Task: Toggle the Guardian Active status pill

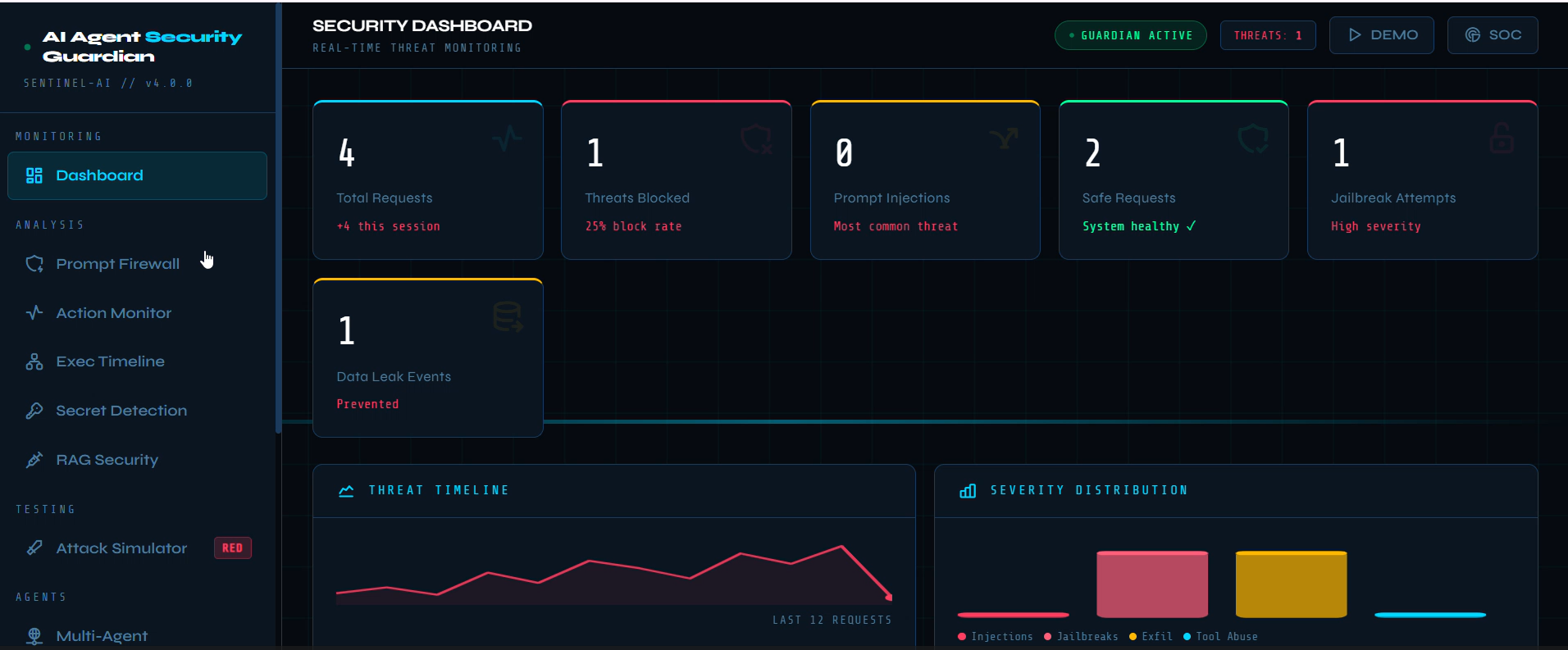Action: coord(1130,35)
